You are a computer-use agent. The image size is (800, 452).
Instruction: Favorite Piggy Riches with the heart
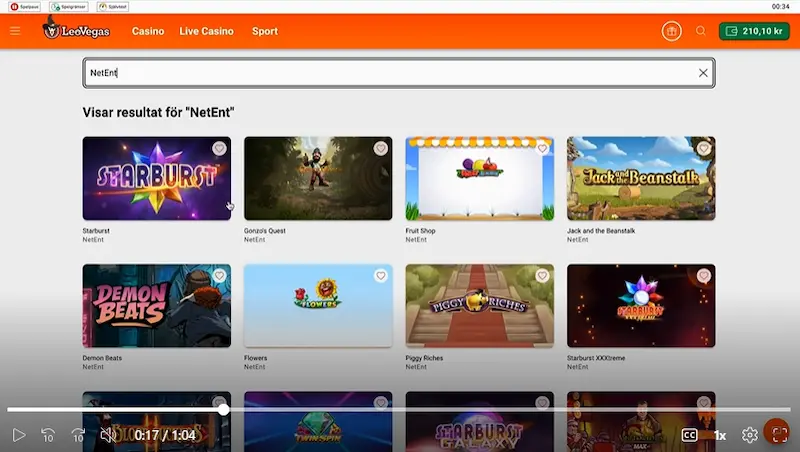(542, 276)
